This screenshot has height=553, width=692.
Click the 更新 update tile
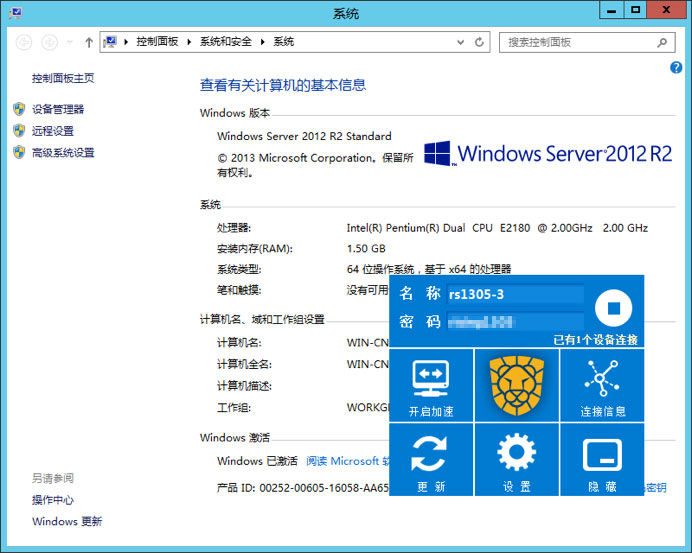tap(431, 460)
